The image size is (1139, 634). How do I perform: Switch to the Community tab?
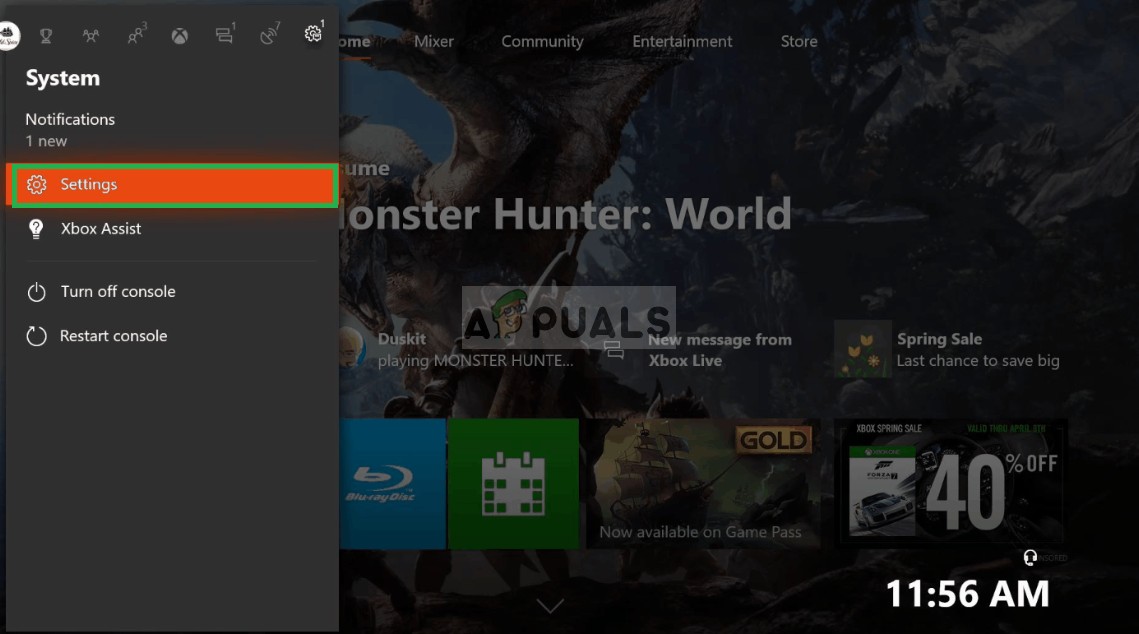coord(542,42)
